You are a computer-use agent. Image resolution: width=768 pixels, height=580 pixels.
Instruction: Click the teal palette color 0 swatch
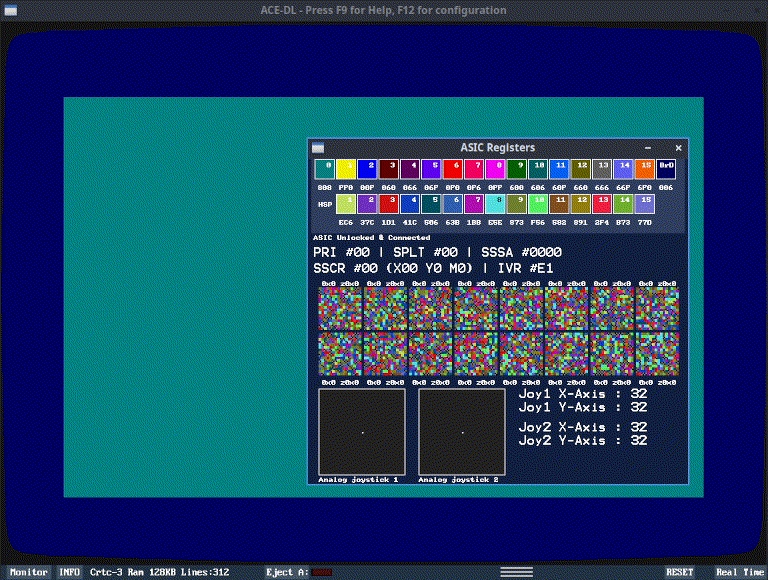[x=324, y=168]
